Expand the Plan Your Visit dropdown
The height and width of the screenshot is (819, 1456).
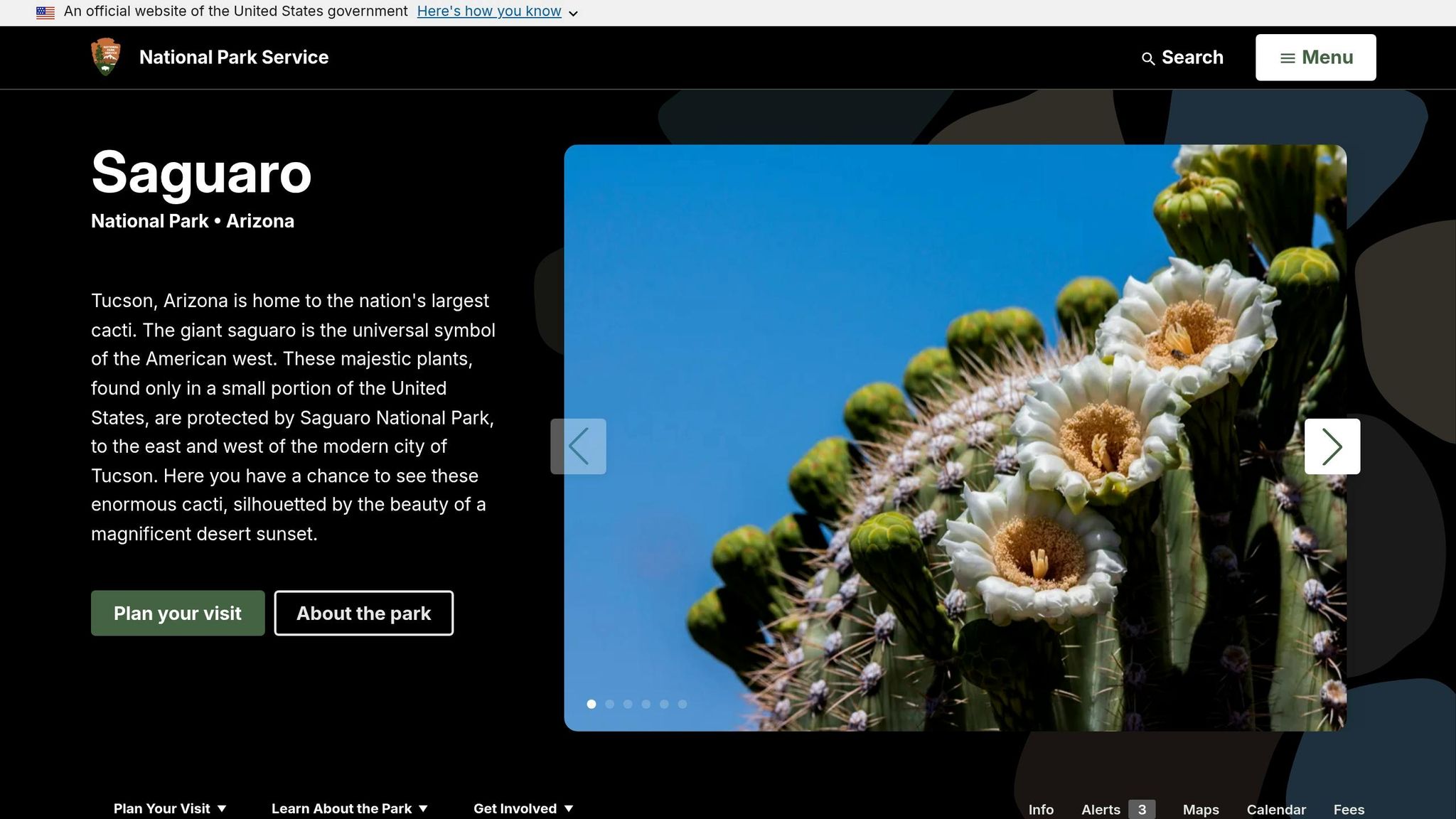tap(170, 808)
